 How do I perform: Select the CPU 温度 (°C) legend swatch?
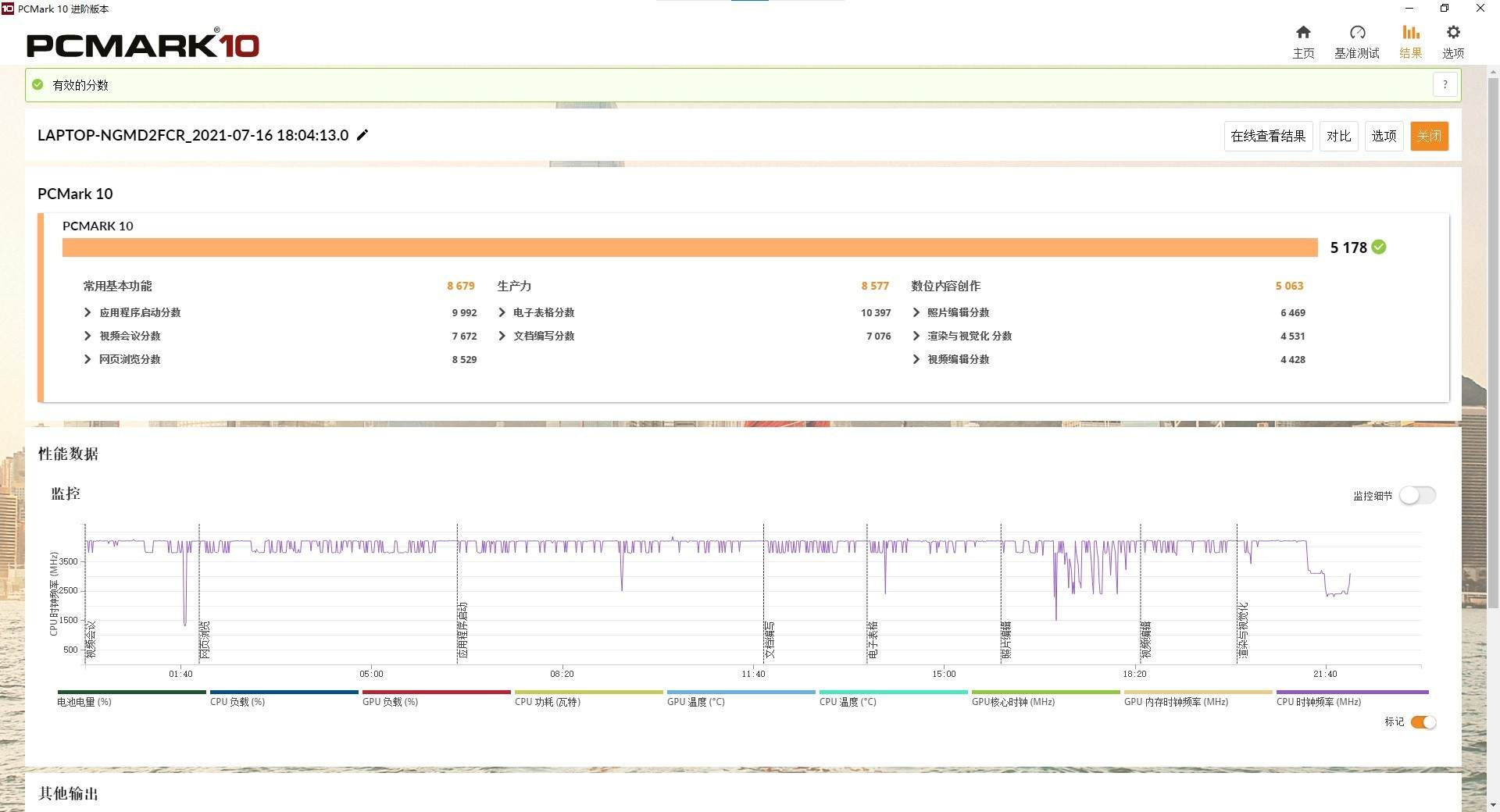click(893, 692)
